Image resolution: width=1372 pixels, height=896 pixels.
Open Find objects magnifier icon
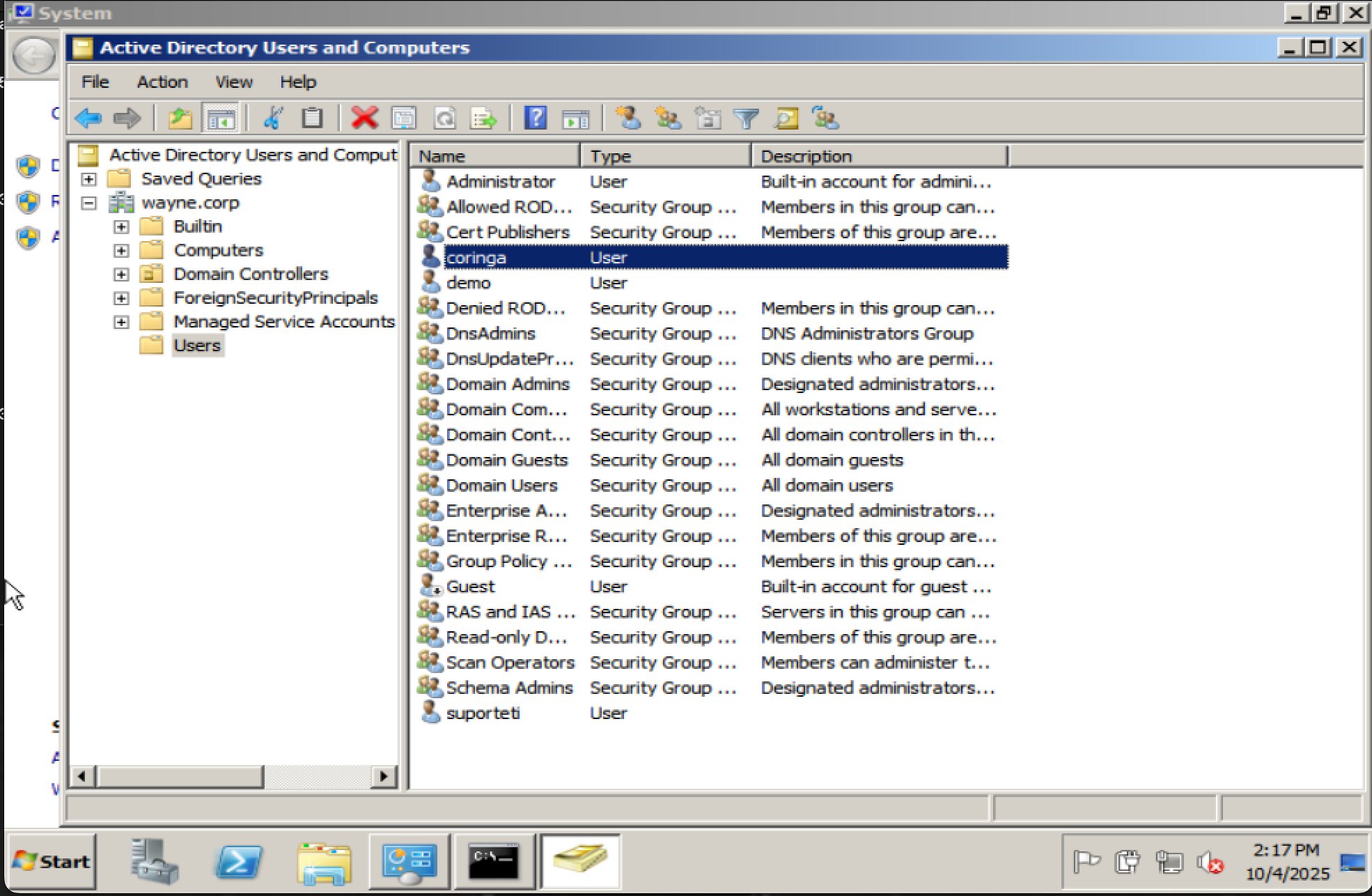pos(786,118)
